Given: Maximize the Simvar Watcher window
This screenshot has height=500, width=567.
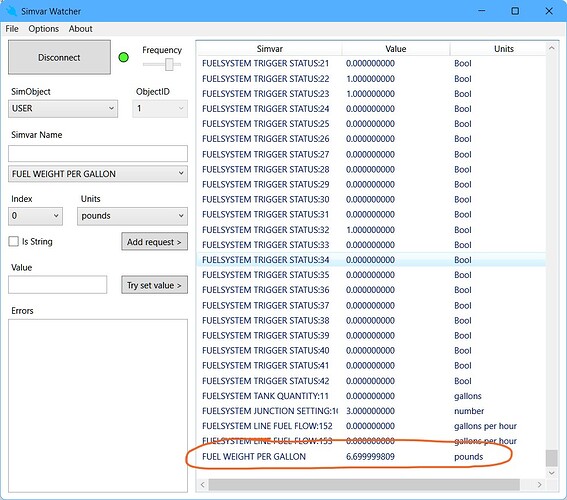Looking at the screenshot, I should point(515,11).
